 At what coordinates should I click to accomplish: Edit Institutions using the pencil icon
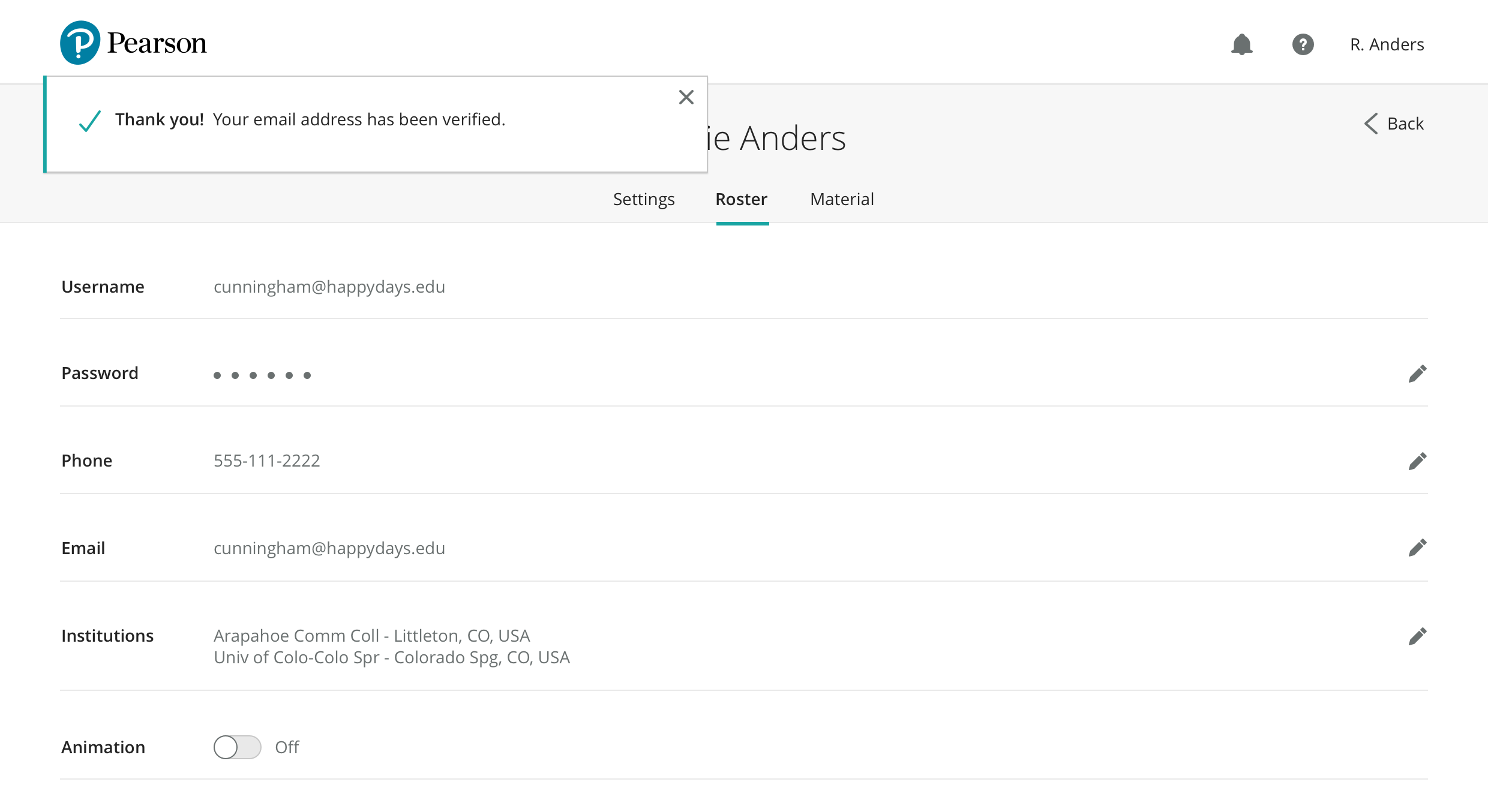click(1417, 636)
